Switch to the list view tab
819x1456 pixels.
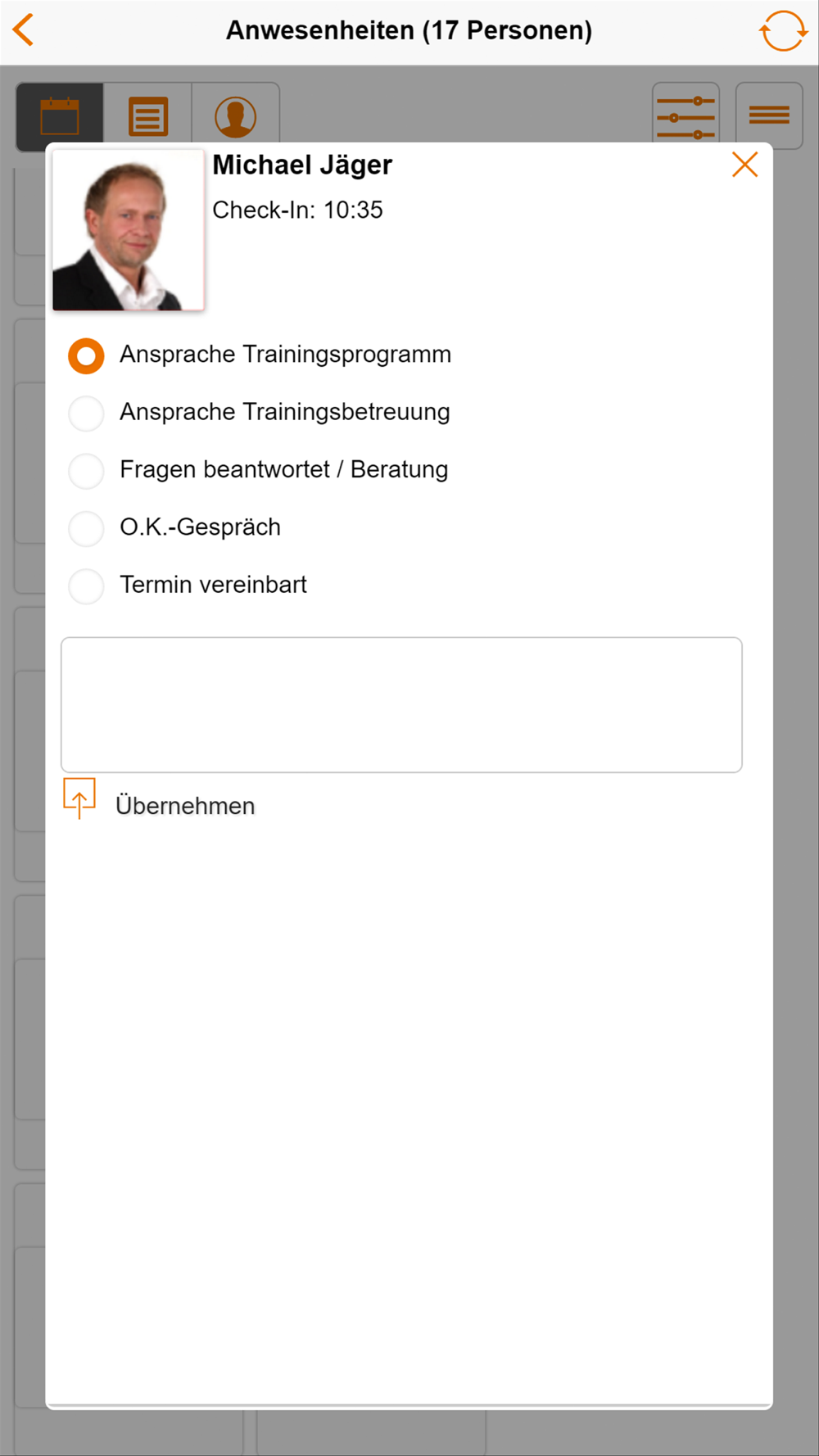coord(148,115)
